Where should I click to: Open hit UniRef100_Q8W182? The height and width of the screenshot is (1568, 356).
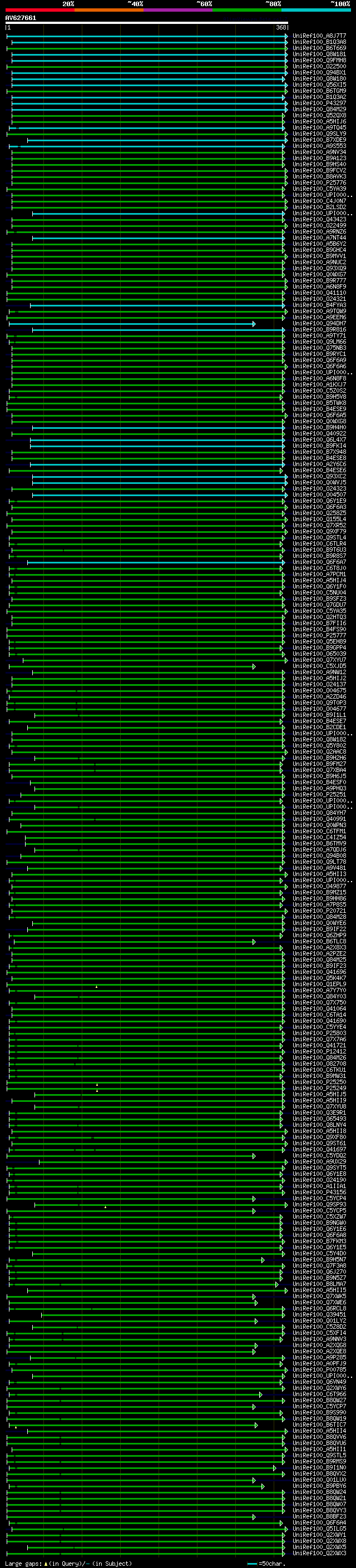pos(319,740)
